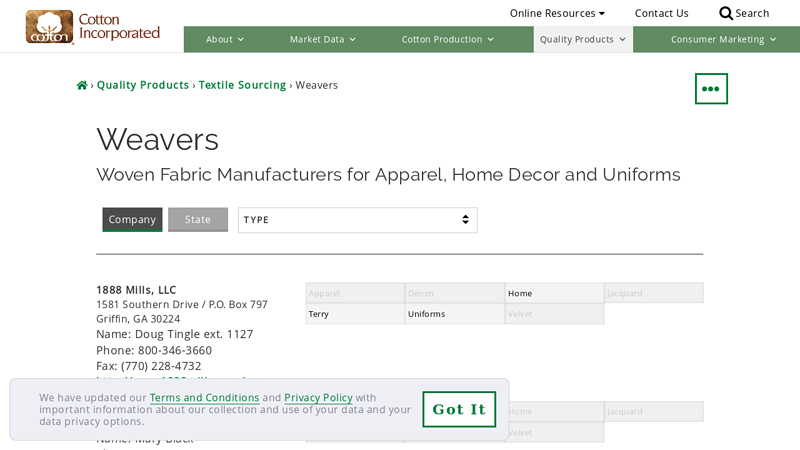Open the three-dots more options button
The width and height of the screenshot is (800, 450).
pyautogui.click(x=711, y=89)
